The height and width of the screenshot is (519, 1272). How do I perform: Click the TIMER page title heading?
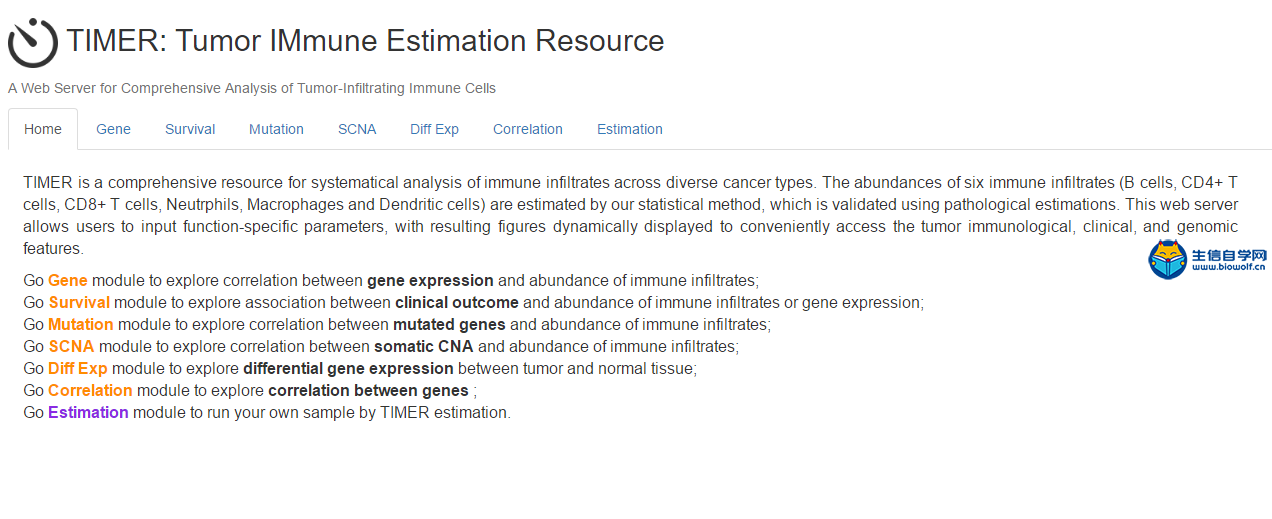pyautogui.click(x=365, y=41)
